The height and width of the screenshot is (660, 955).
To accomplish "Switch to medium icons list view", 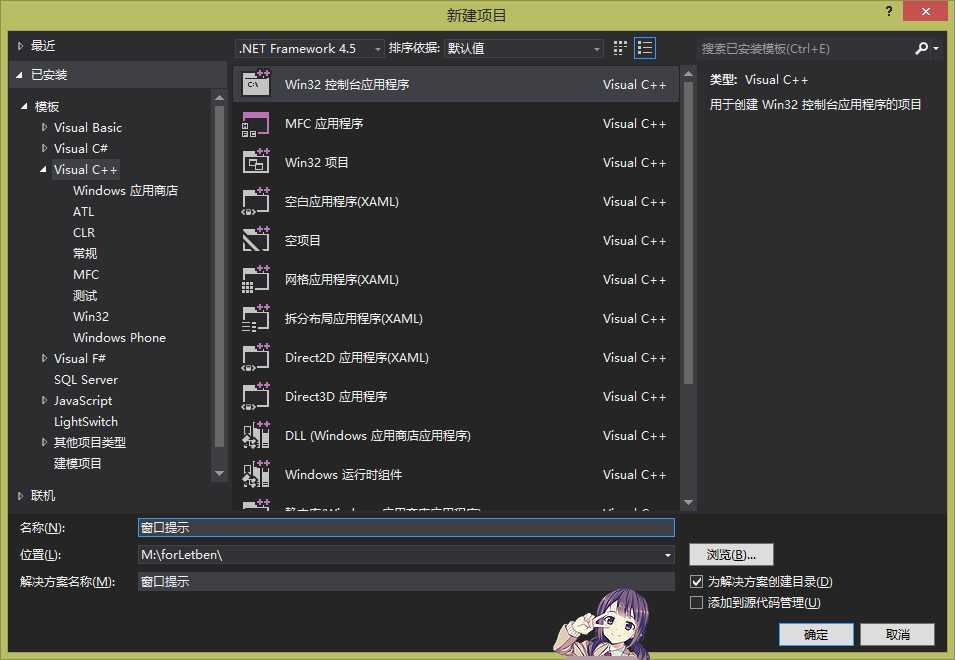I will [645, 48].
